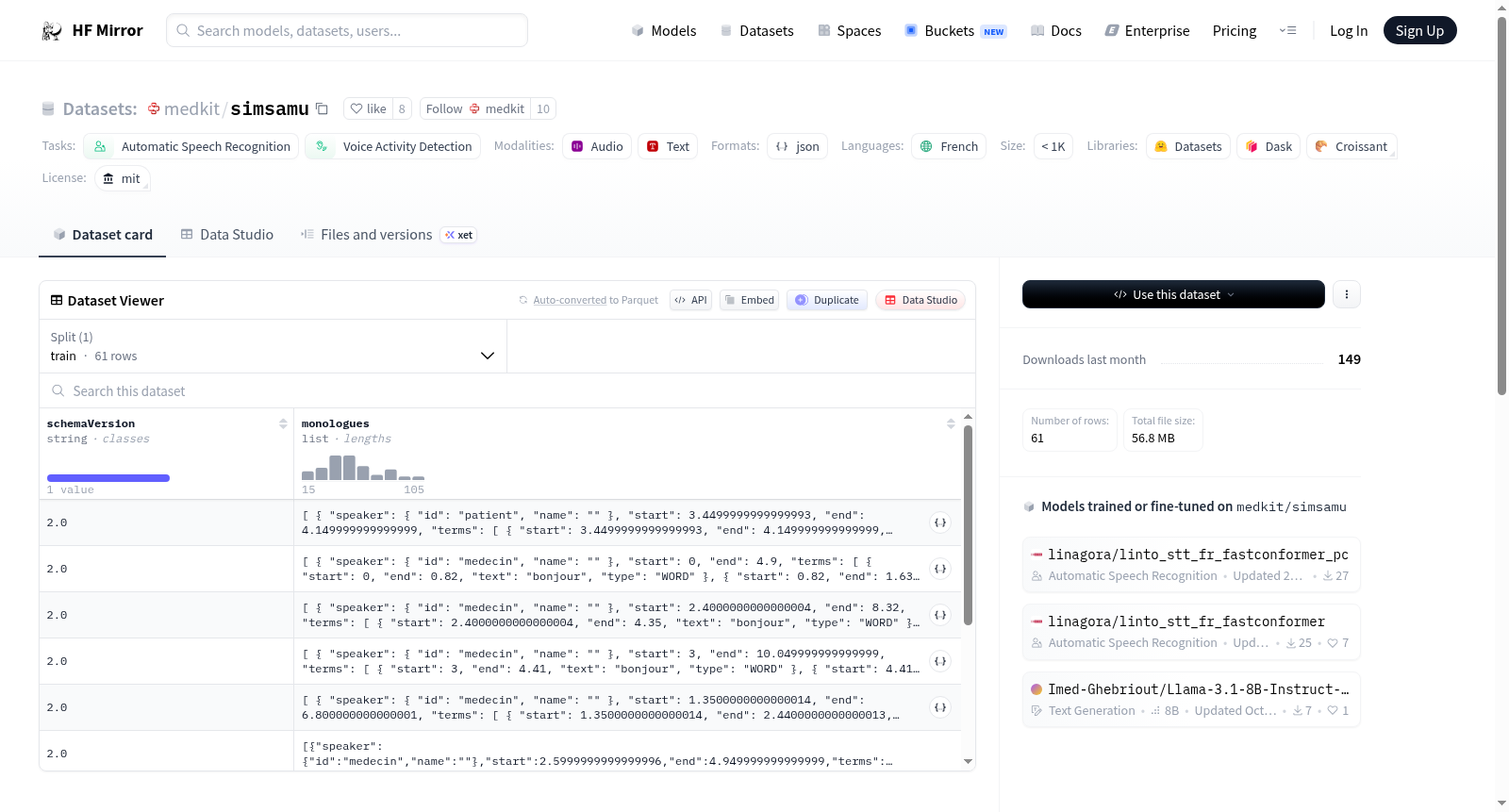Open Buckets in the top navigation
The width and height of the screenshot is (1509, 812).
pyautogui.click(x=956, y=31)
